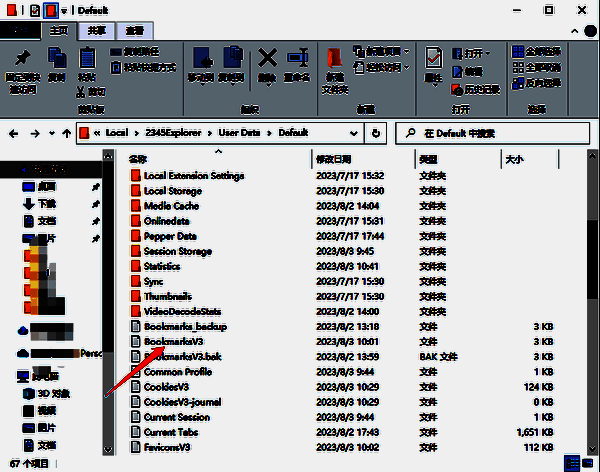The width and height of the screenshot is (600, 472).
Task: Switch to details view in status bar
Action: coord(572,463)
